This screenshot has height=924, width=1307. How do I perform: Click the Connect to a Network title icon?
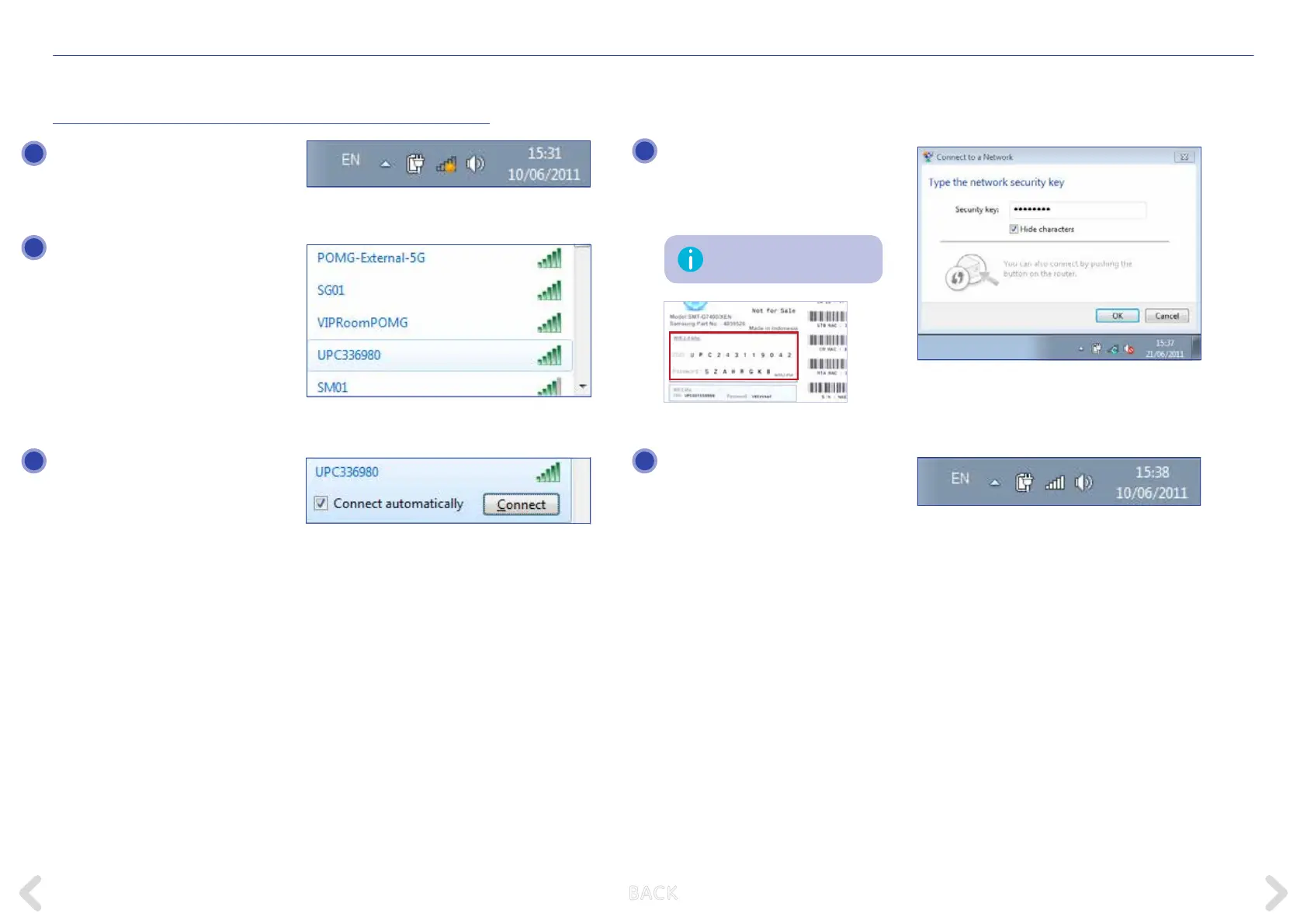point(927,157)
